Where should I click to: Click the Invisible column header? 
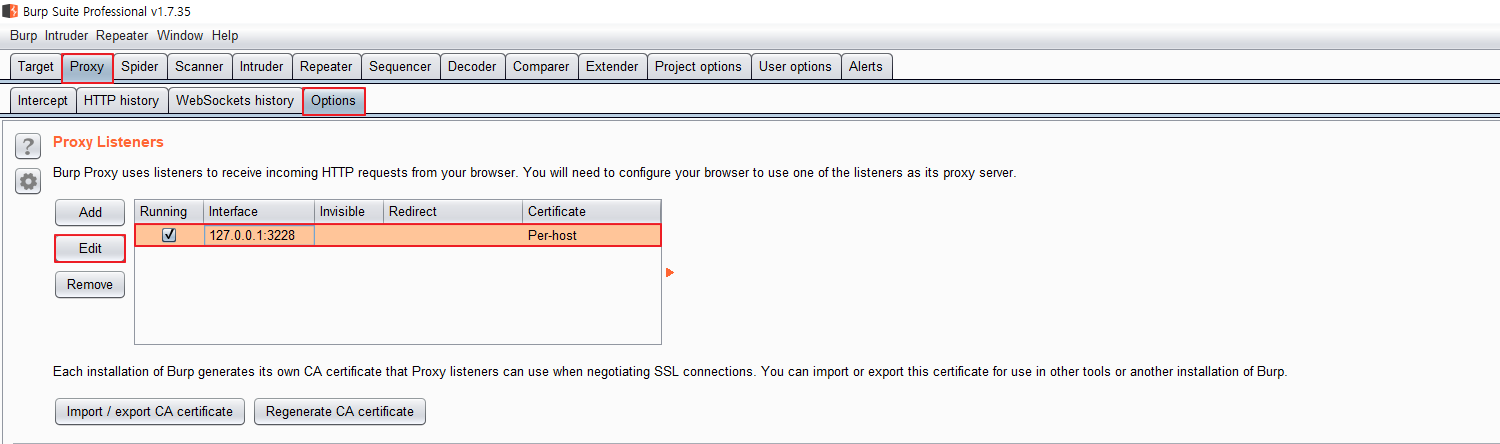pyautogui.click(x=349, y=212)
